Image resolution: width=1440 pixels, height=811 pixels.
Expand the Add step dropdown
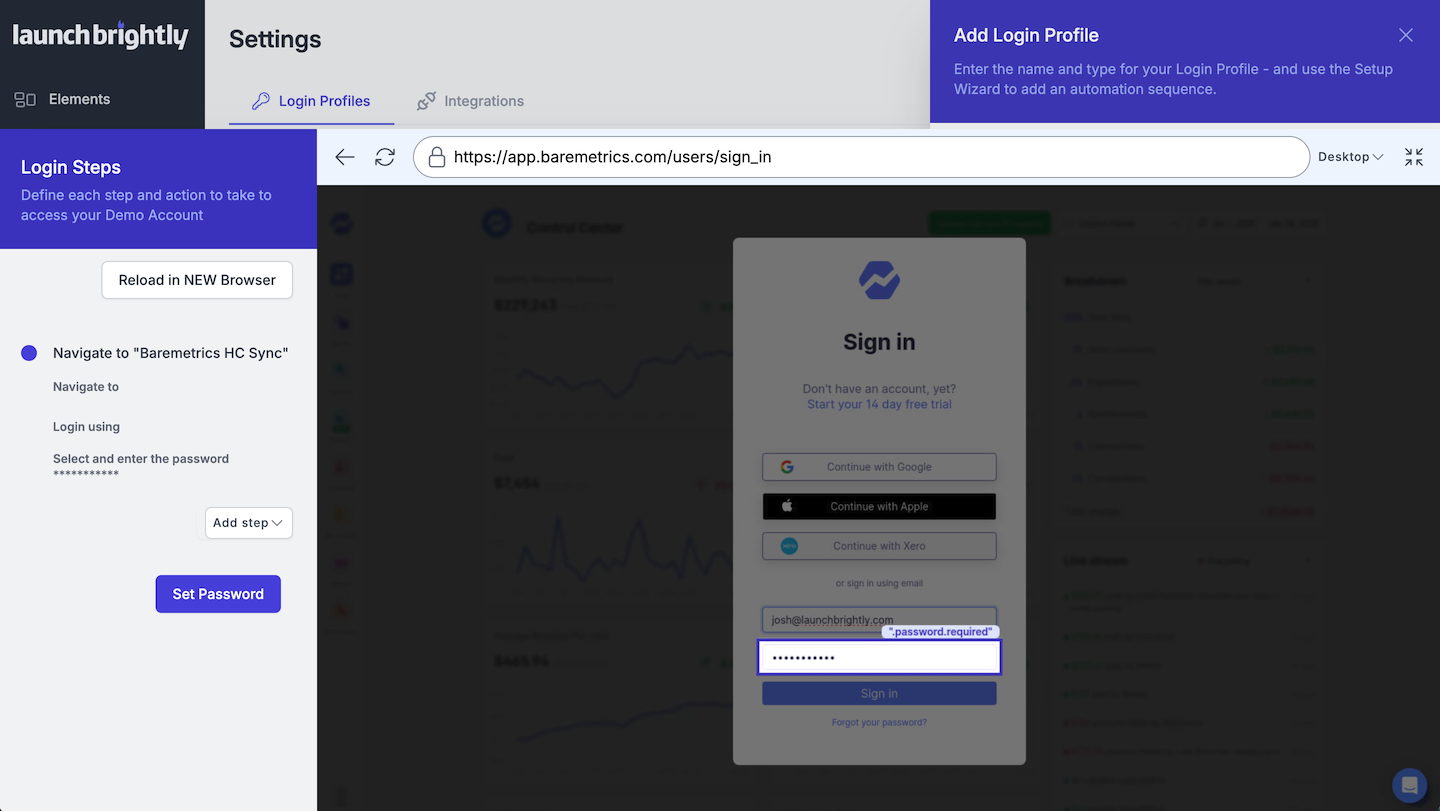[x=248, y=522]
